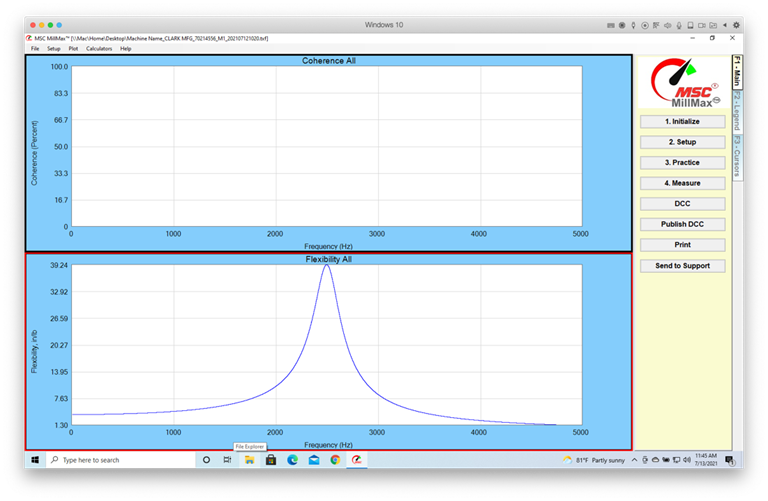Image resolution: width=768 pixels, height=501 pixels.
Task: Click the 39.24 flexibility axis value
Action: coord(59,265)
